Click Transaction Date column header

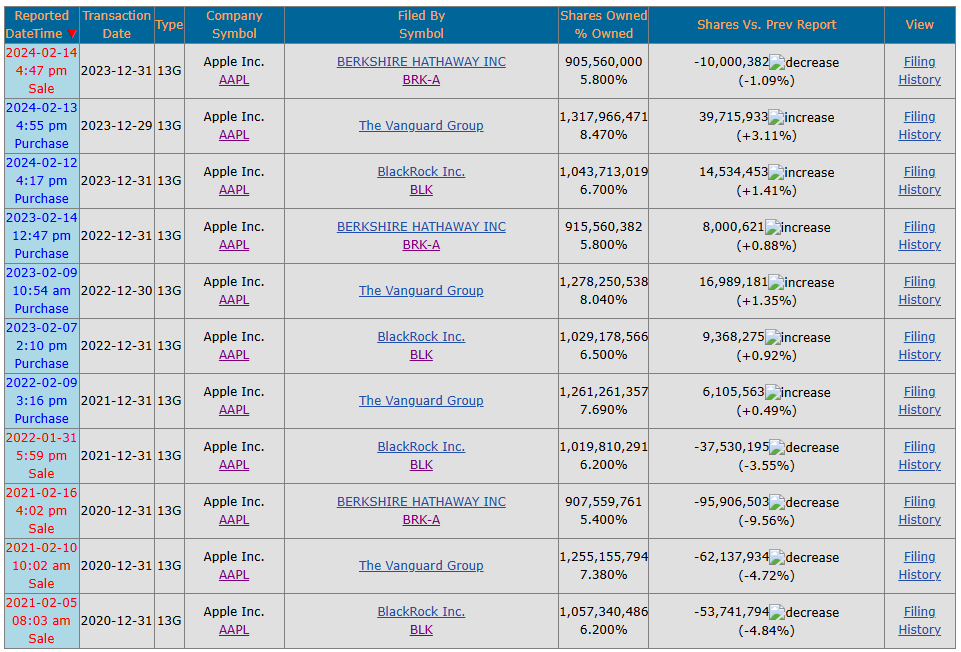pos(116,25)
